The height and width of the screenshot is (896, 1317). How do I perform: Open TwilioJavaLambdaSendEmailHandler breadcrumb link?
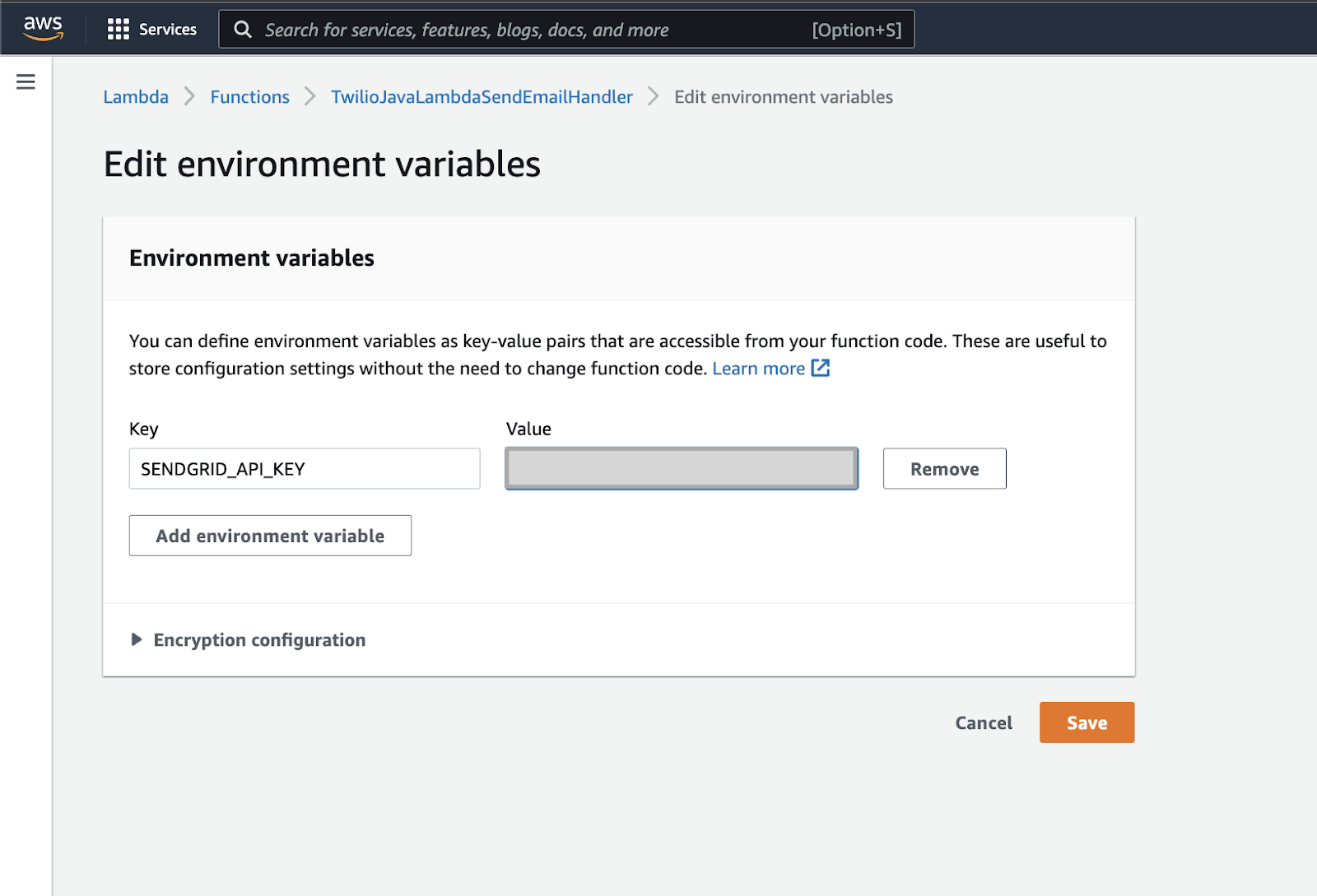[x=482, y=97]
